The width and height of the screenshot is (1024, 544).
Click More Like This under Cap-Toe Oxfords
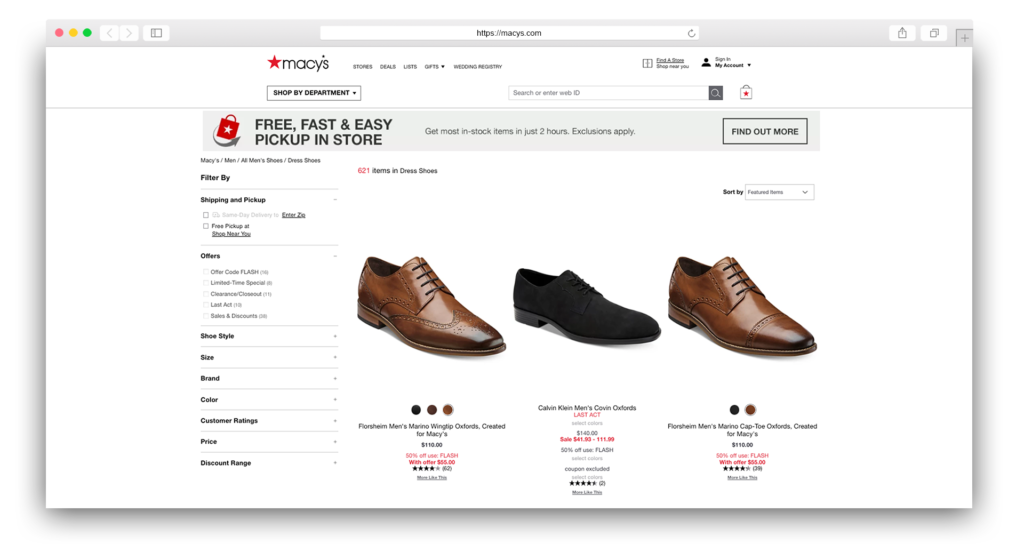[743, 478]
